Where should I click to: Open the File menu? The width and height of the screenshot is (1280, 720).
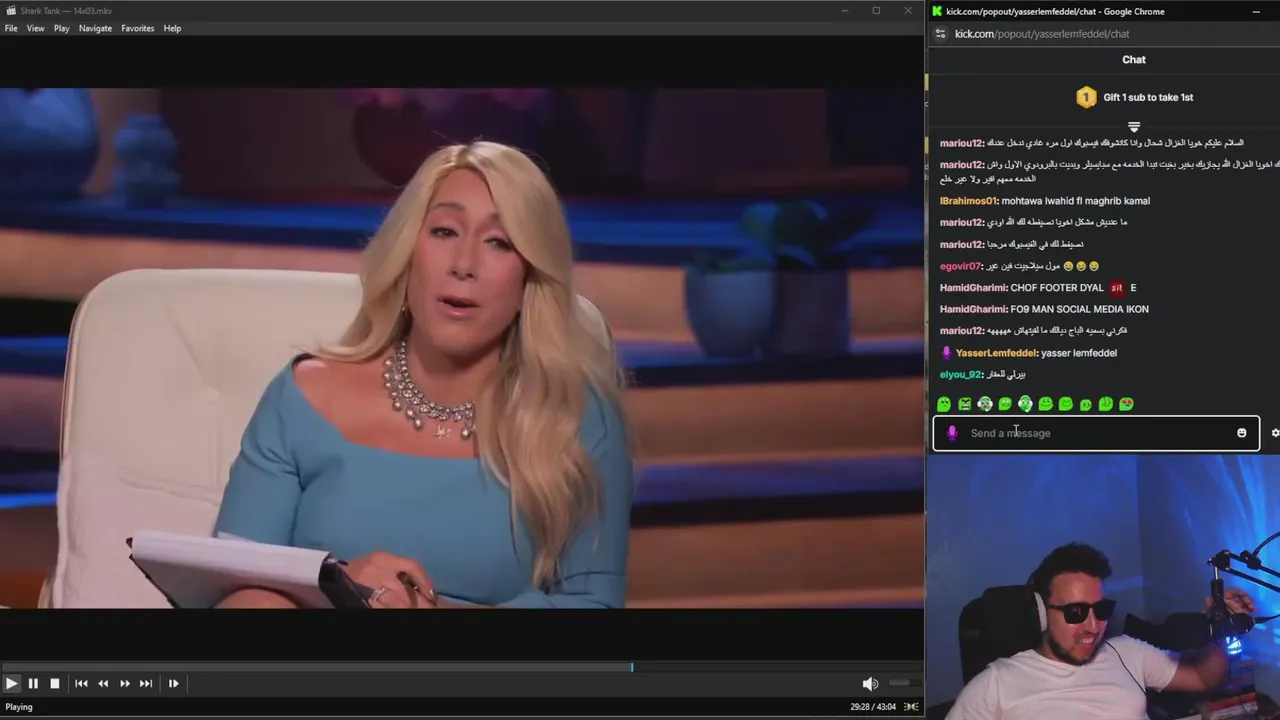point(11,28)
